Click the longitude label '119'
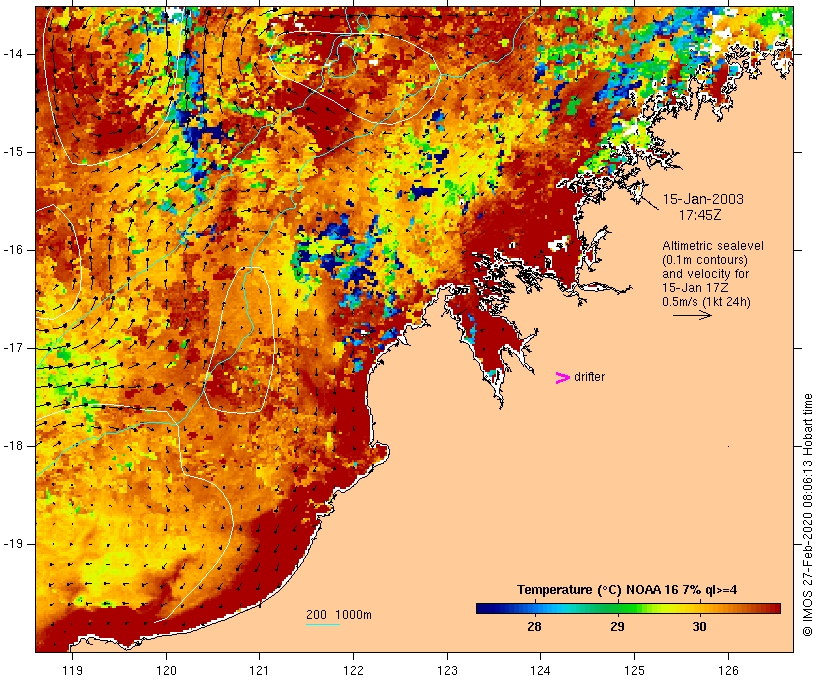 click(x=72, y=671)
